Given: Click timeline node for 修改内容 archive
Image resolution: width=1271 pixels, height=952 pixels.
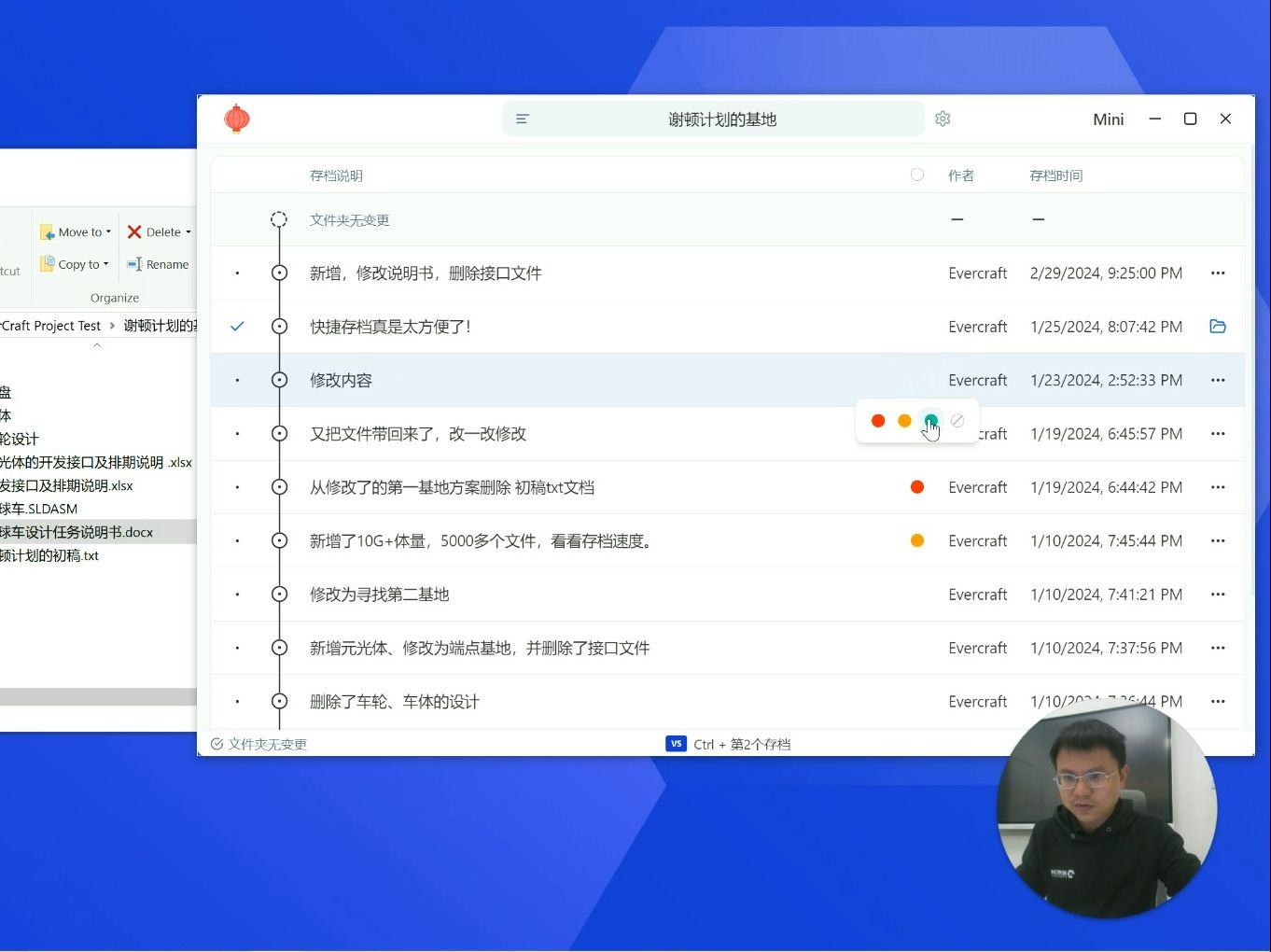Looking at the screenshot, I should 279,380.
